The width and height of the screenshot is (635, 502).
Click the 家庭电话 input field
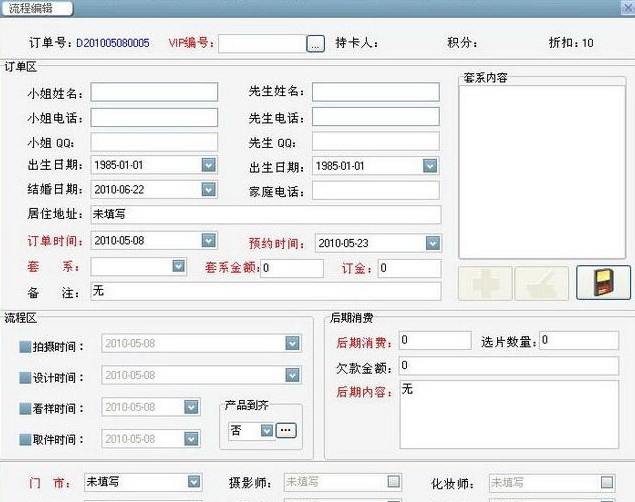tap(375, 191)
